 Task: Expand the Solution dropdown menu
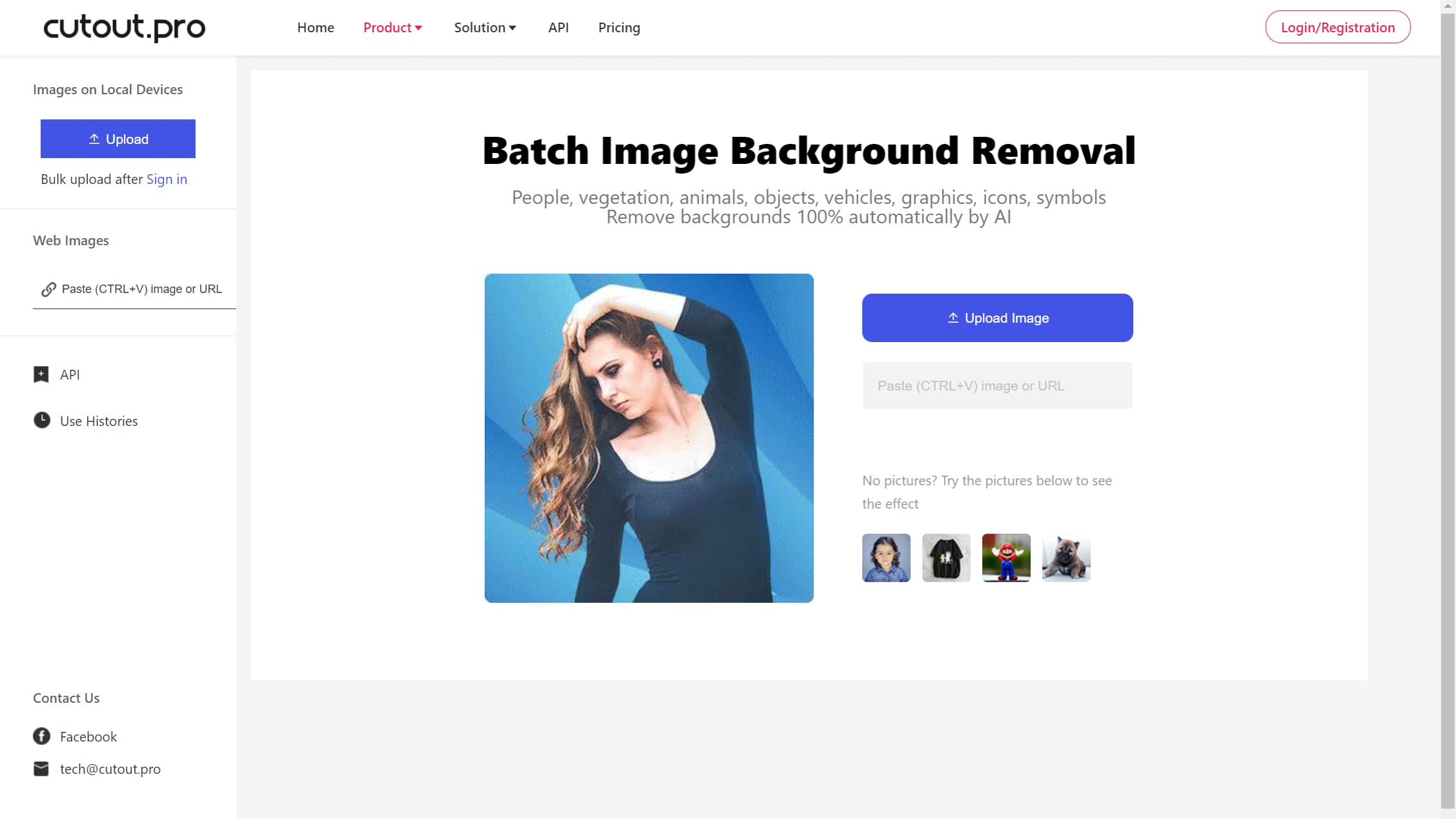[485, 27]
